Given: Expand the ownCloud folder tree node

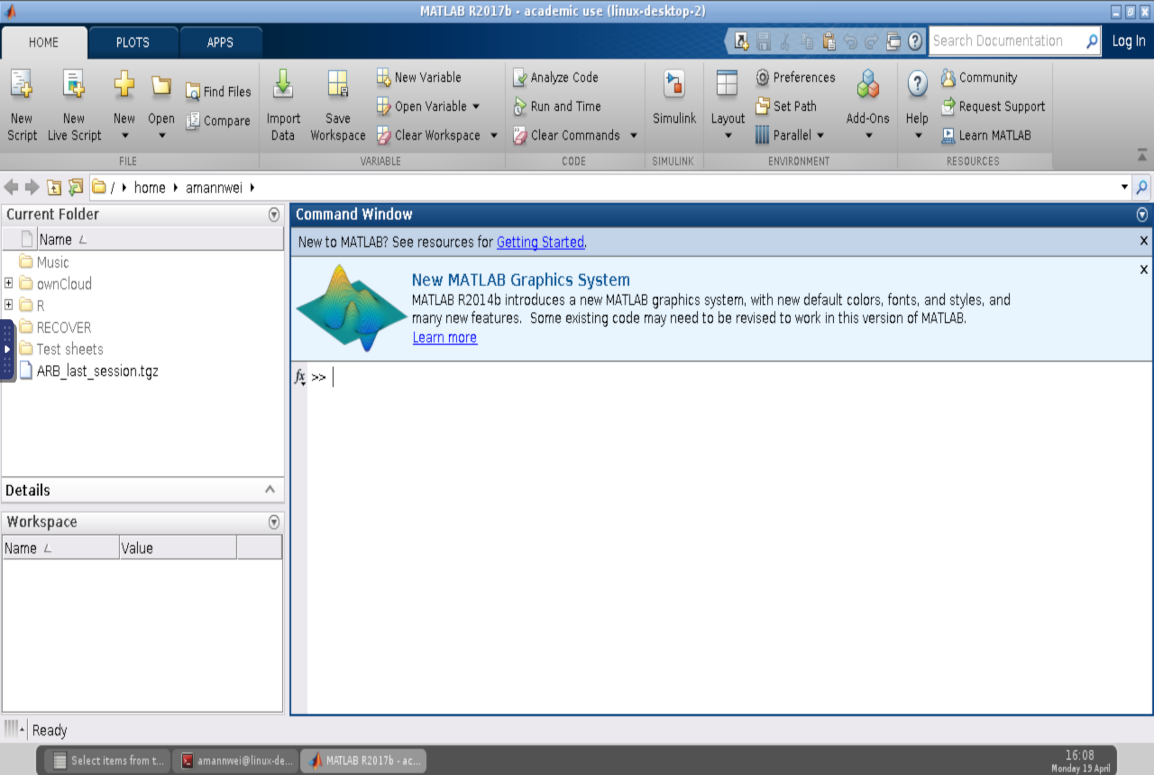Looking at the screenshot, I should click(x=9, y=284).
